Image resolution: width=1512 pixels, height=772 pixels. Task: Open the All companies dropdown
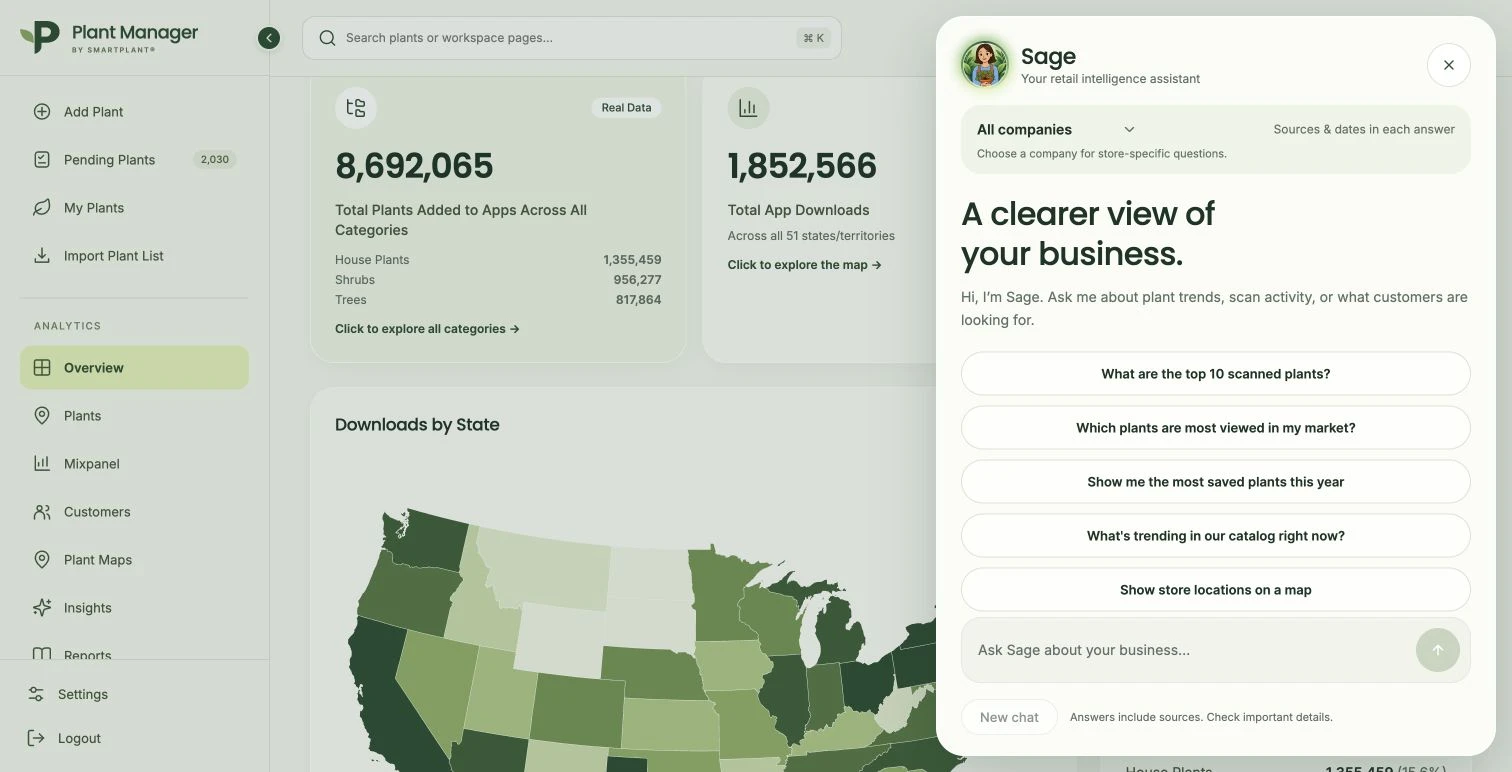pos(1056,129)
